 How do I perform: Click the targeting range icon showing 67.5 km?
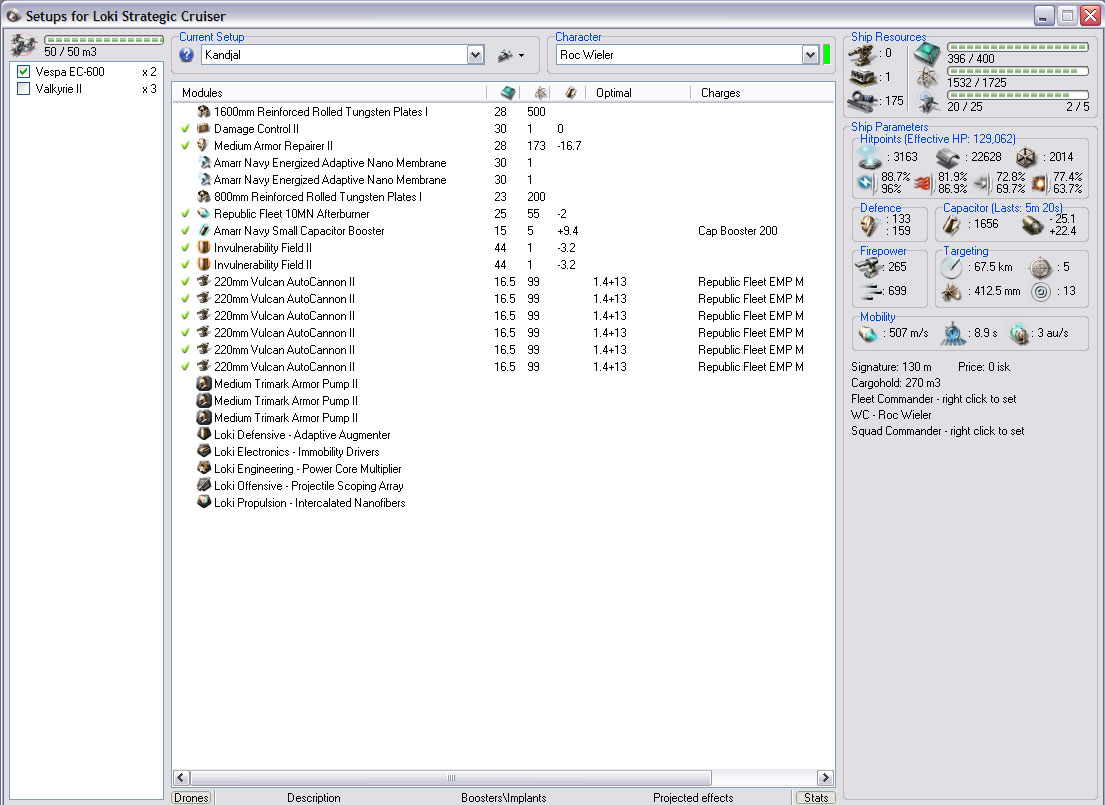[952, 268]
